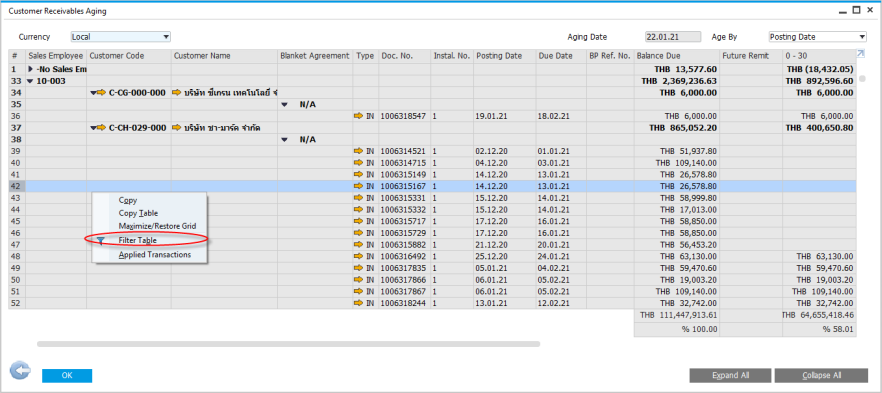Open link arrow for document 1006316492

click(358, 256)
